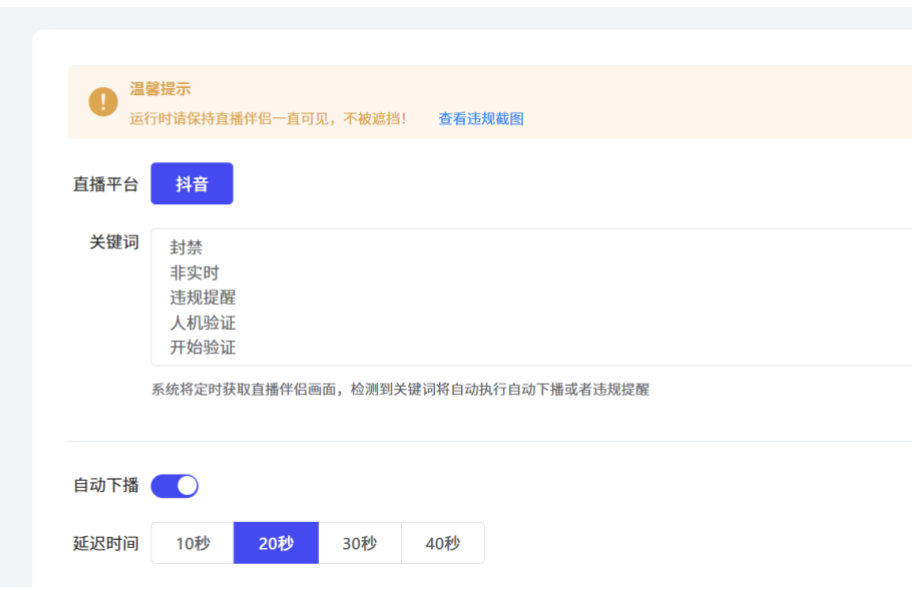Select the 抖音 platform button
Screen dimensions: 912x590
(192, 184)
